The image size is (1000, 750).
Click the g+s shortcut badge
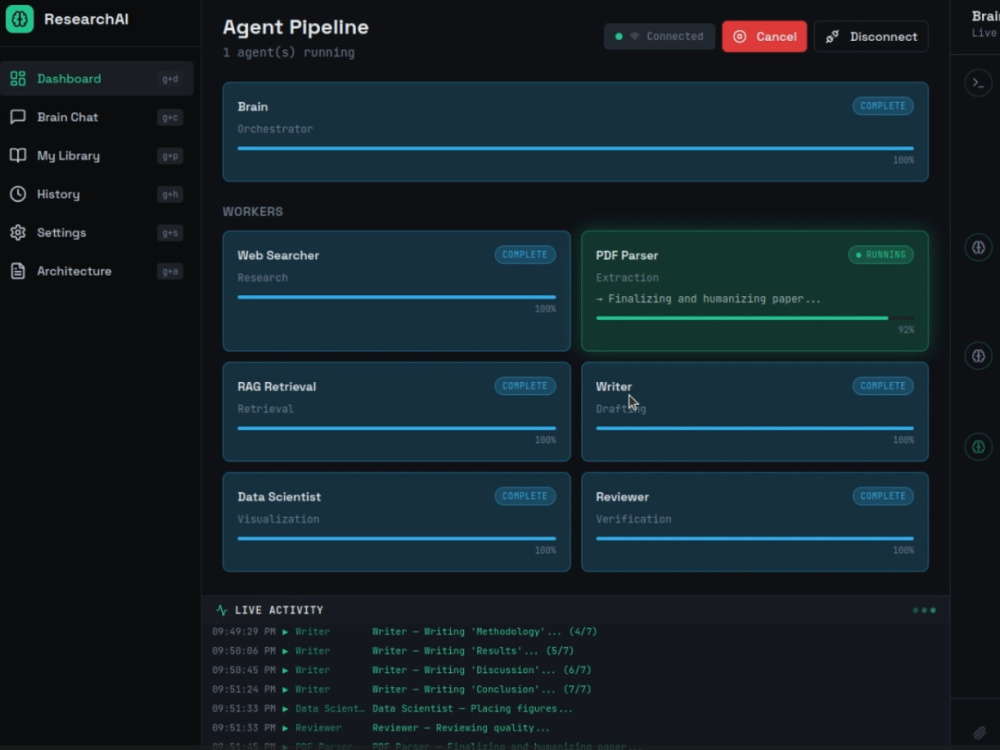tap(170, 233)
